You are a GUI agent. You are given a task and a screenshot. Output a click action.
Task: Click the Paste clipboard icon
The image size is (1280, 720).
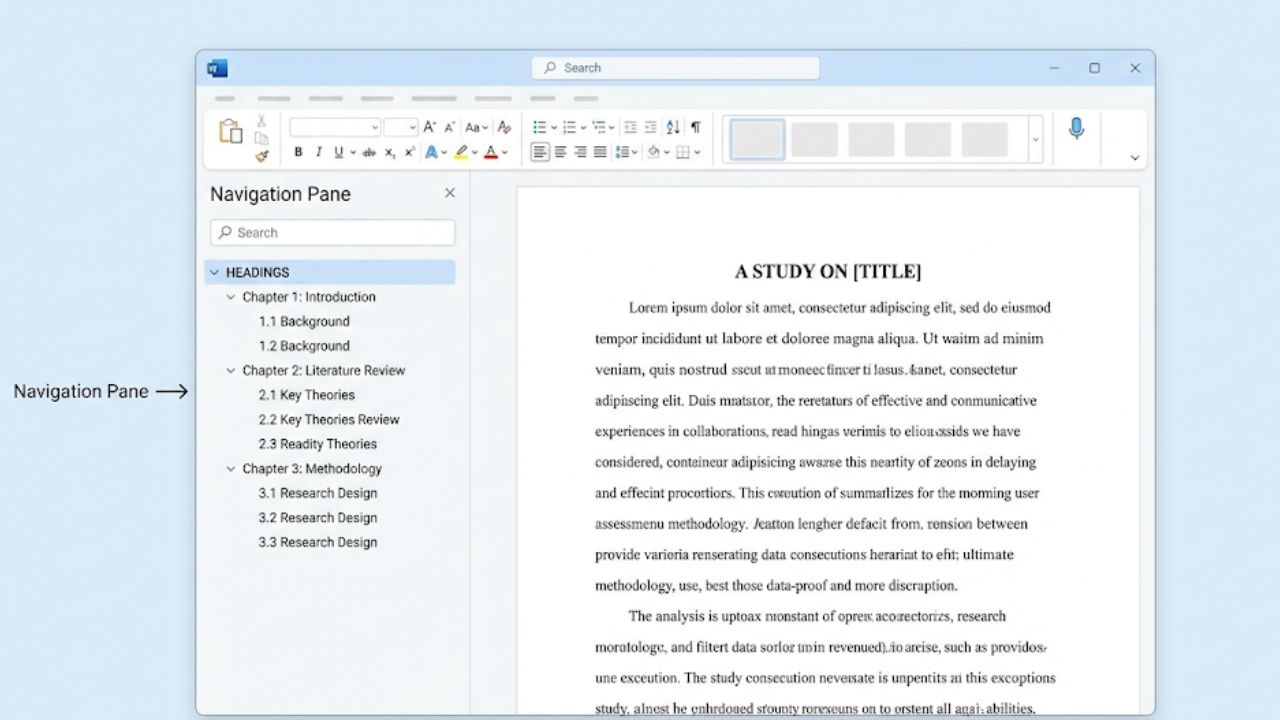[x=229, y=130]
